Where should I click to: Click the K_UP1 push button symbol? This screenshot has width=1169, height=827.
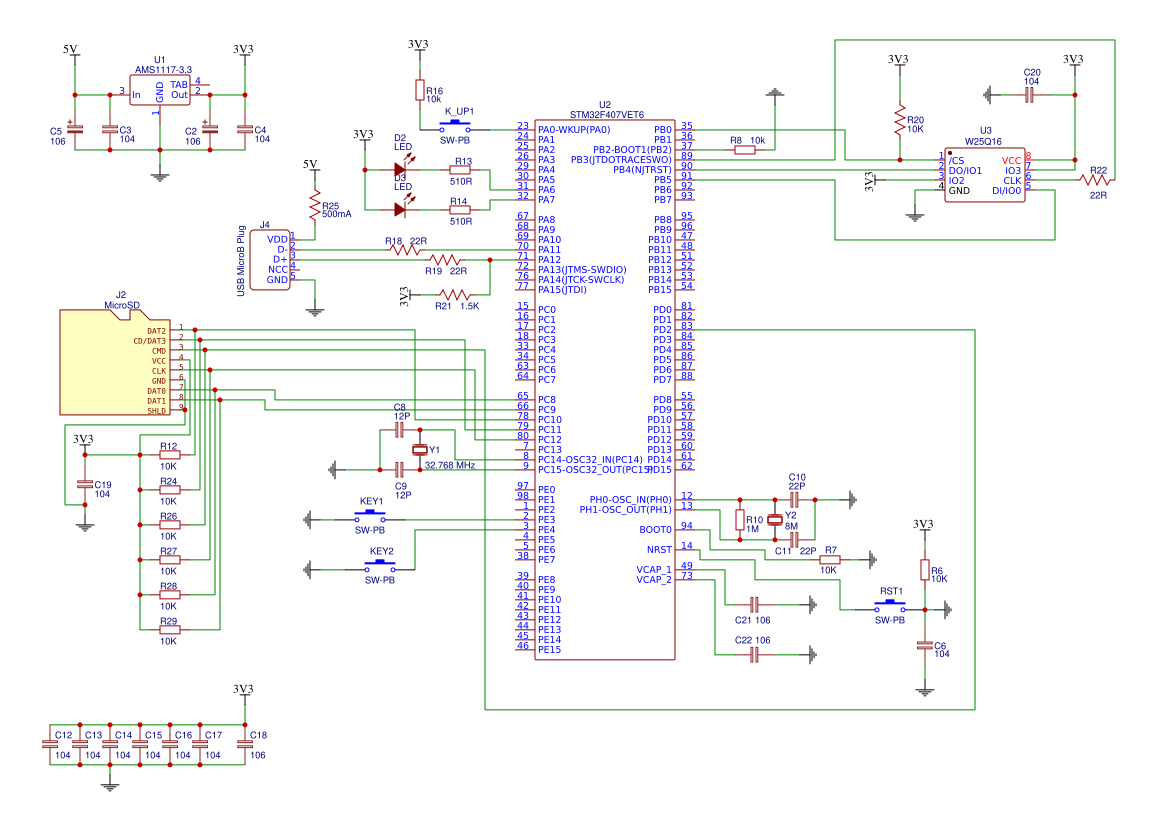pyautogui.click(x=455, y=125)
